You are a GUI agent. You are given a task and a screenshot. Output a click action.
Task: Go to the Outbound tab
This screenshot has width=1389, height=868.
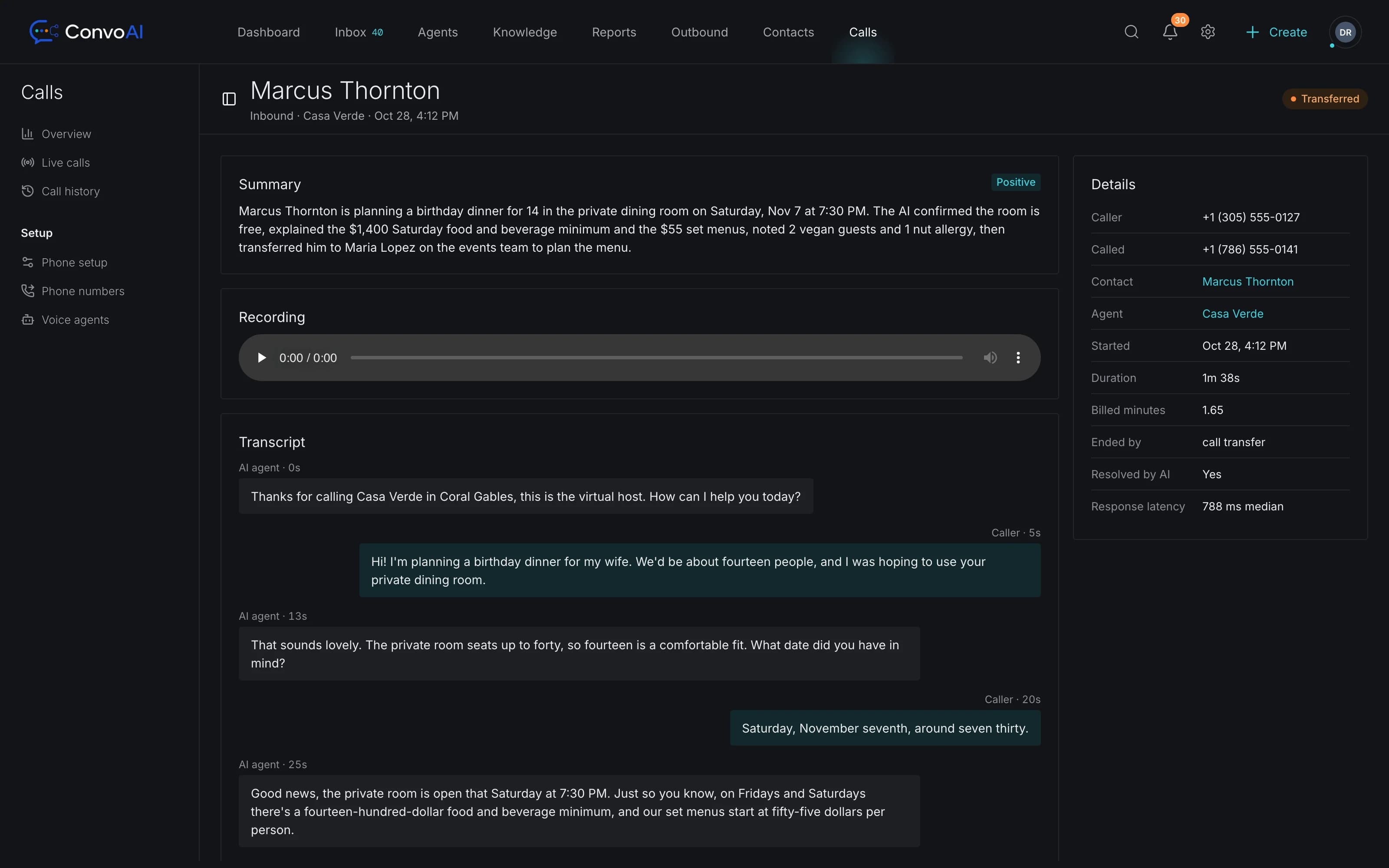pos(699,32)
